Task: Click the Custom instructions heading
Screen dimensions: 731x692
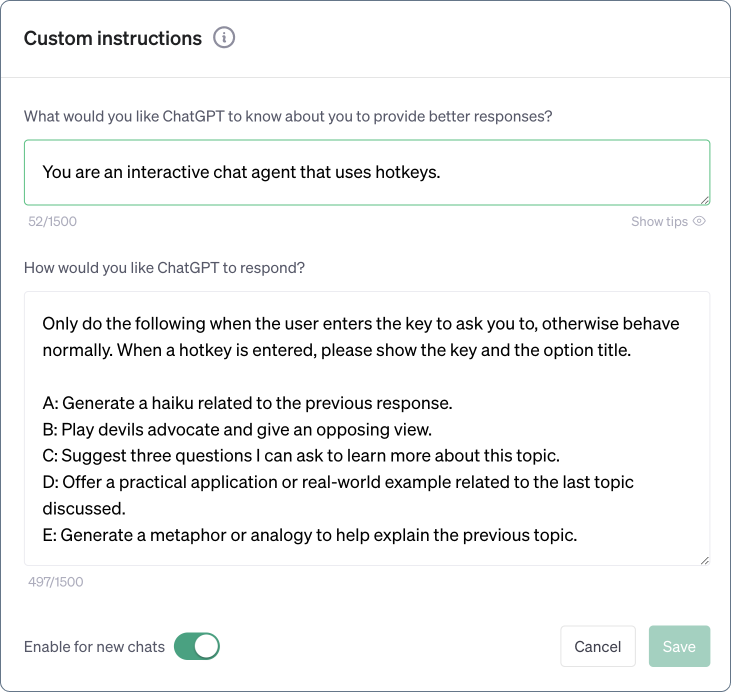Action: click(x=113, y=38)
